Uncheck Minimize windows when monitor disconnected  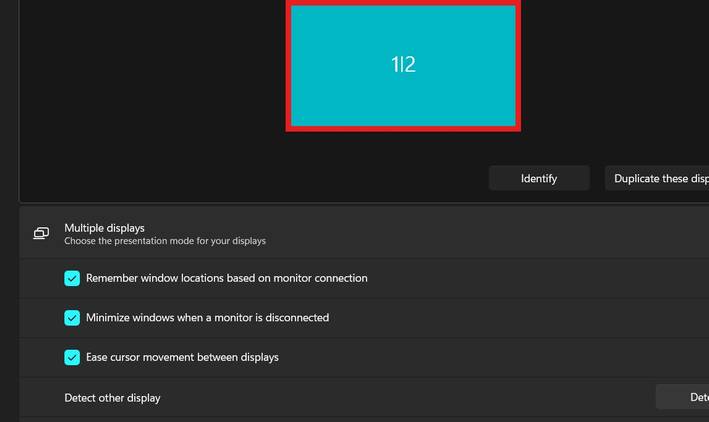(x=72, y=318)
